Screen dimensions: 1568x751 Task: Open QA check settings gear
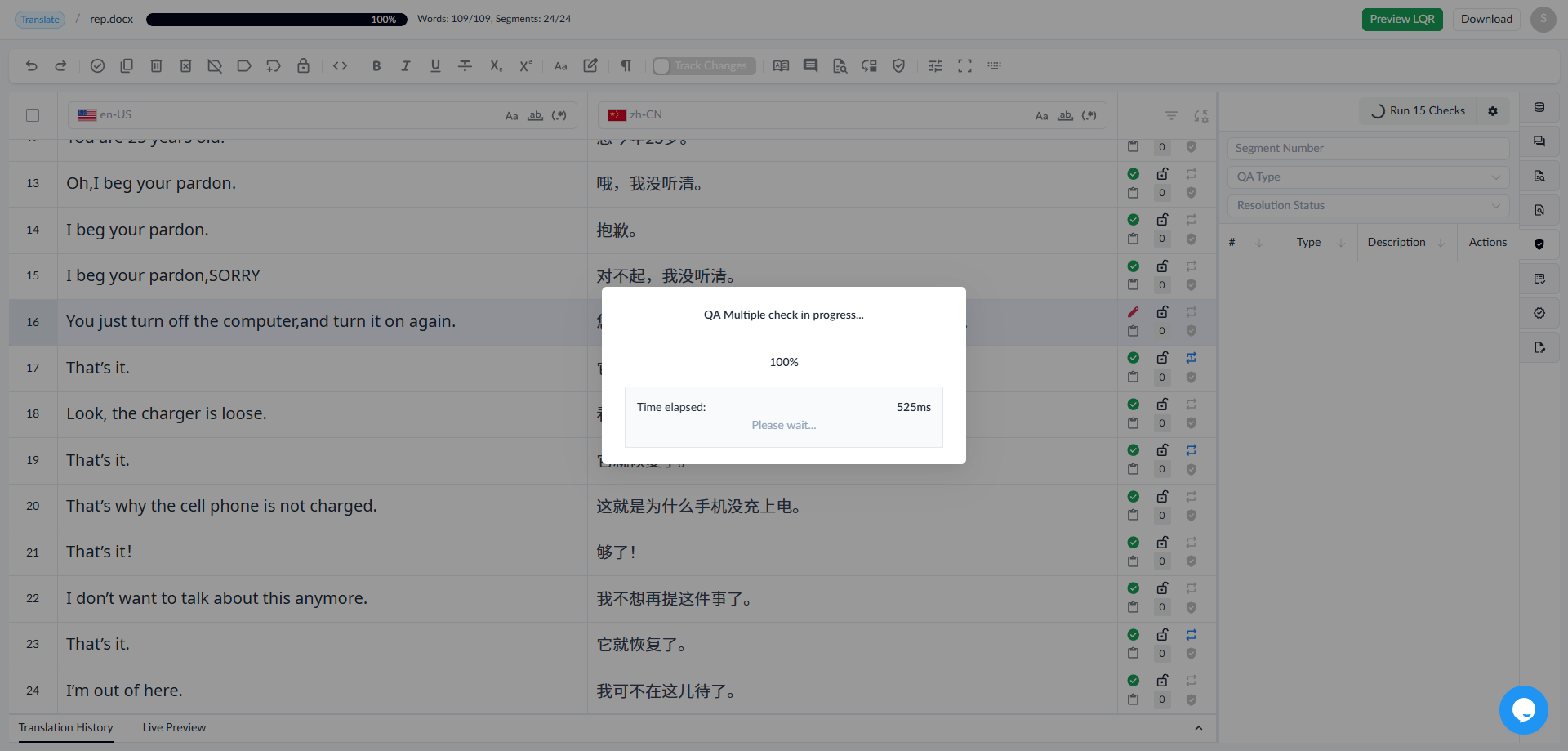[1493, 111]
